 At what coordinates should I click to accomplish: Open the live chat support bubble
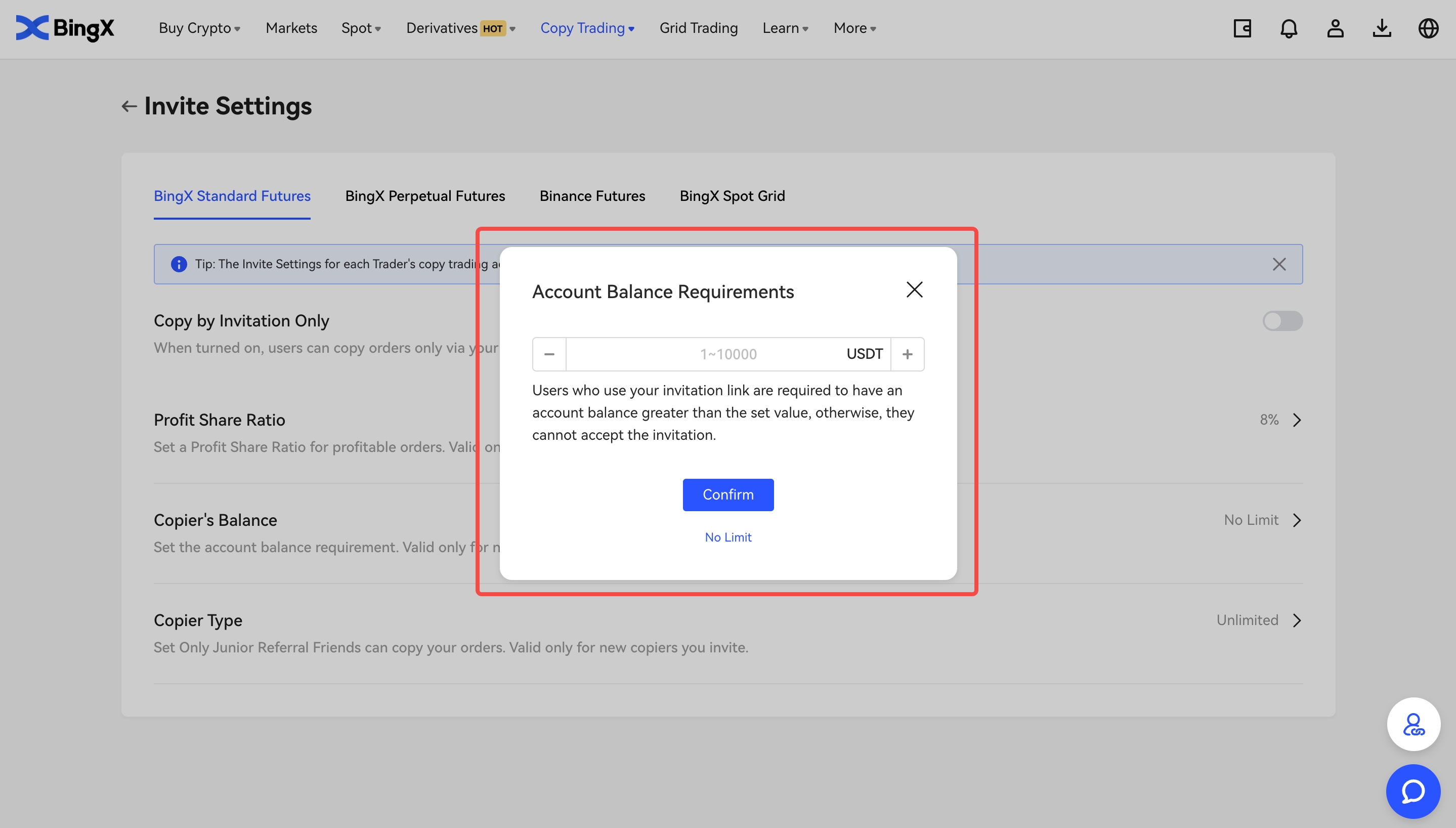click(x=1413, y=791)
